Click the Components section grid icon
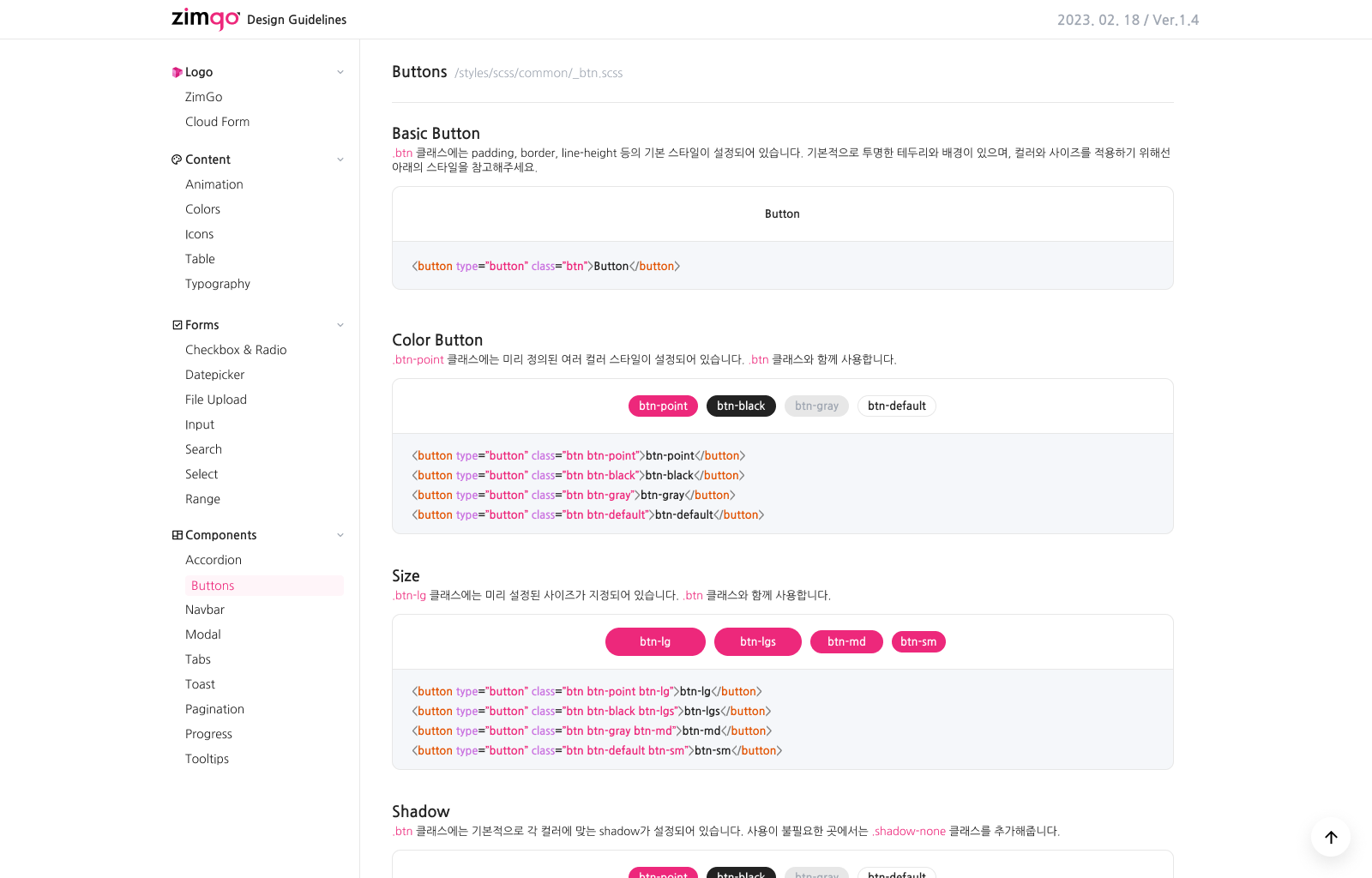Image resolution: width=1372 pixels, height=878 pixels. [177, 535]
